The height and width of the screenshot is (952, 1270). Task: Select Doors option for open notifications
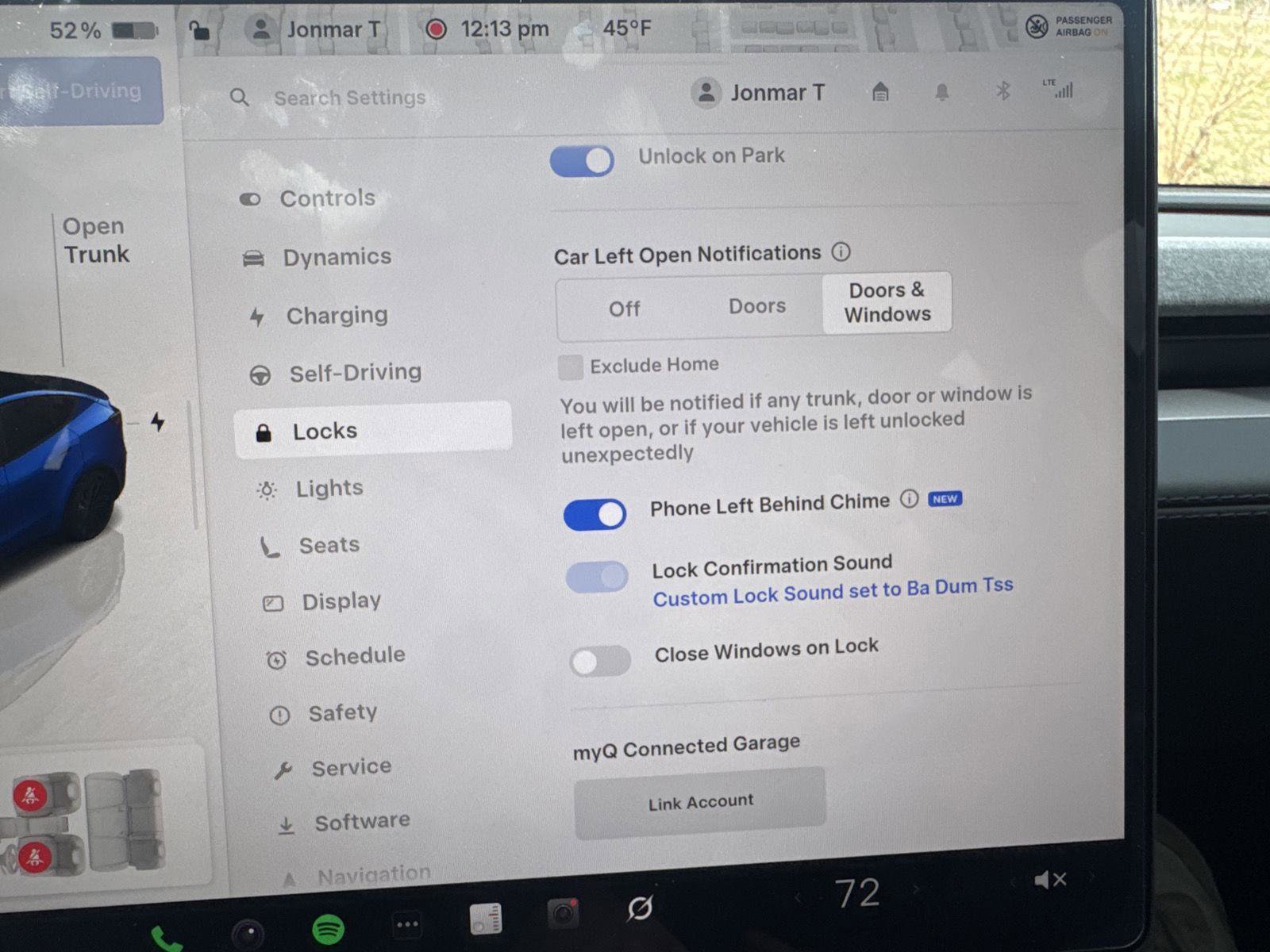pyautogui.click(x=756, y=306)
